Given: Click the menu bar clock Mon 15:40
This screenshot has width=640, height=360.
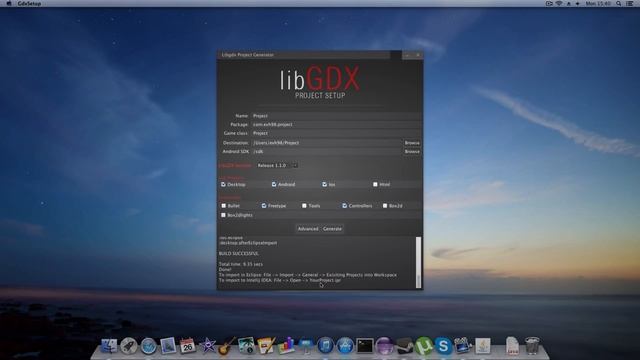Looking at the screenshot, I should tap(598, 3).
